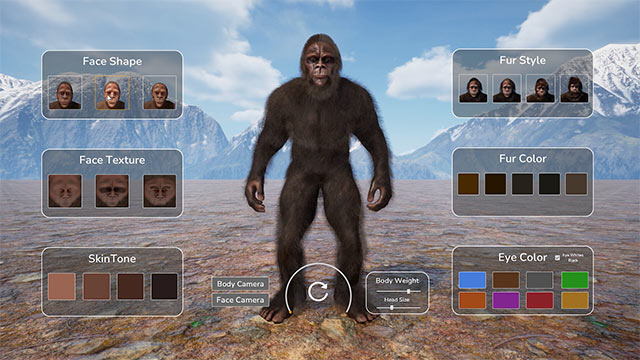Pick the first Fur Style thumbnail
Viewport: 640px width, 360px height.
click(473, 88)
